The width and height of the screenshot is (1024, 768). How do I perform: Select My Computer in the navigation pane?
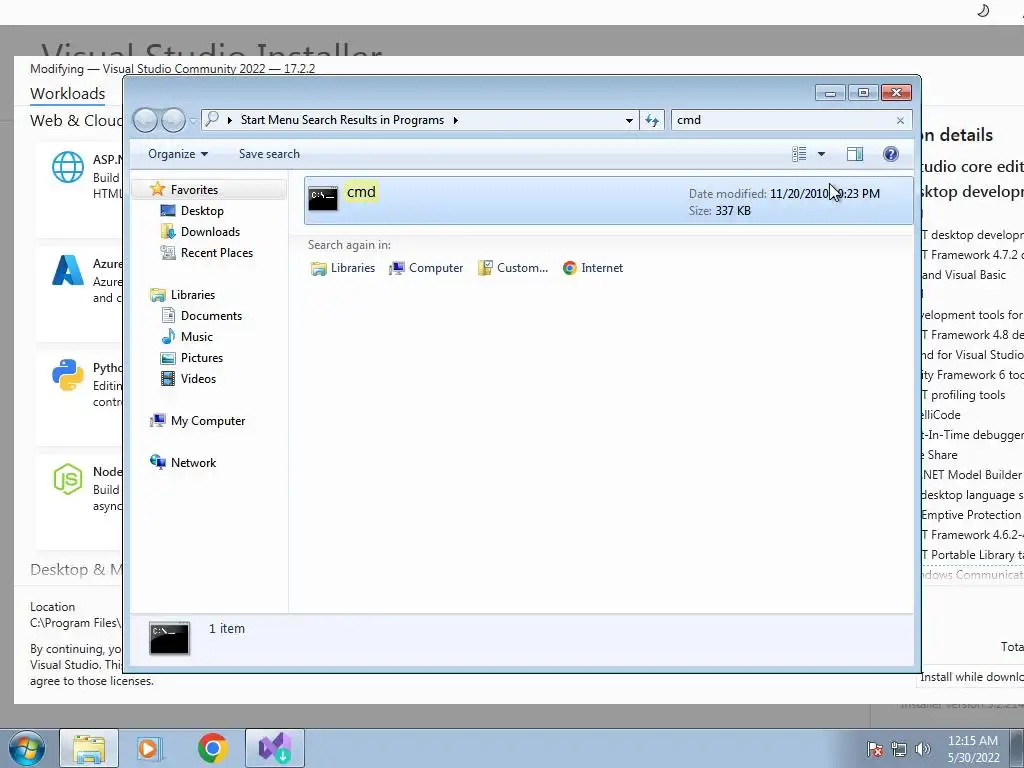208,421
